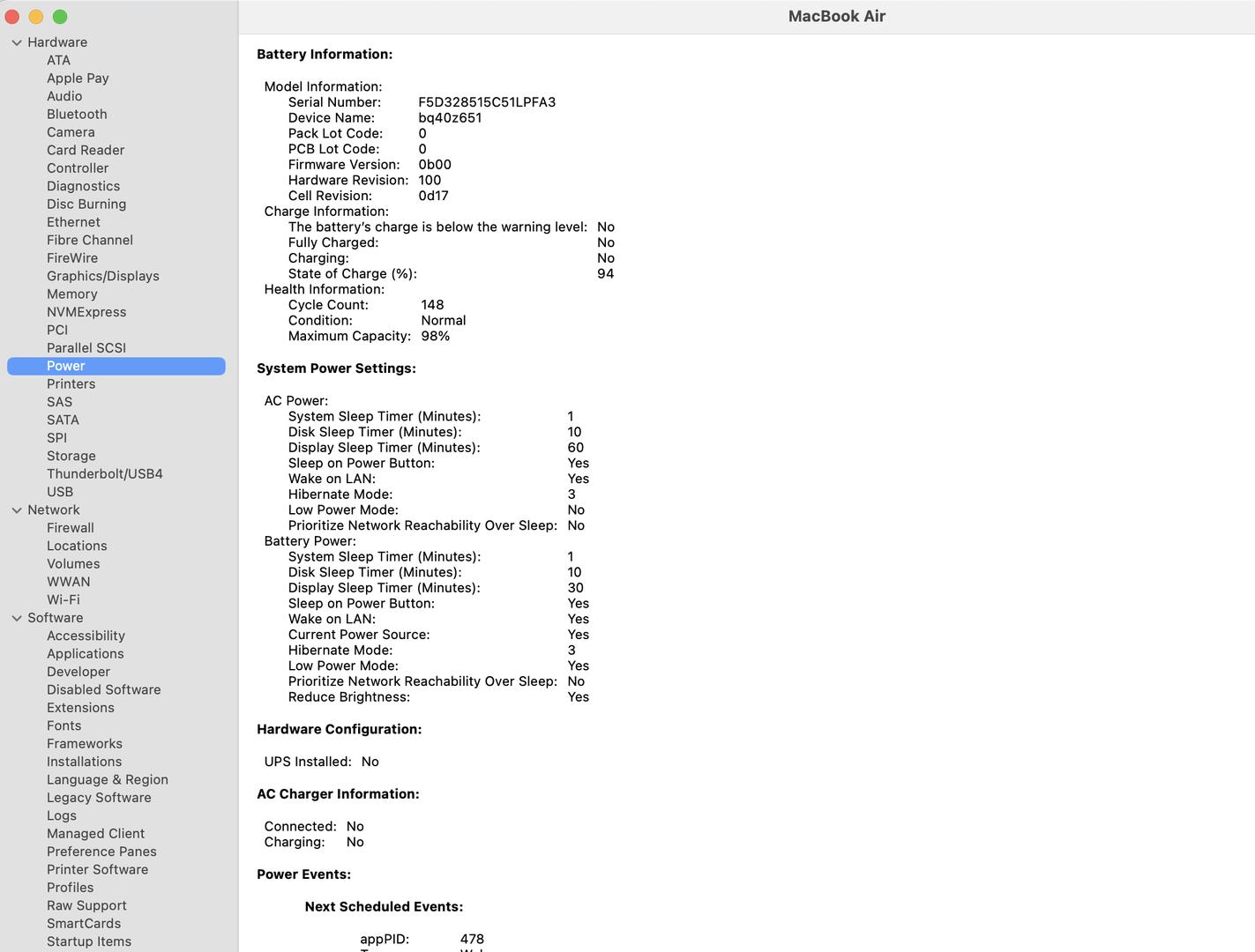
Task: Select Developer under Software
Action: pyautogui.click(x=78, y=672)
